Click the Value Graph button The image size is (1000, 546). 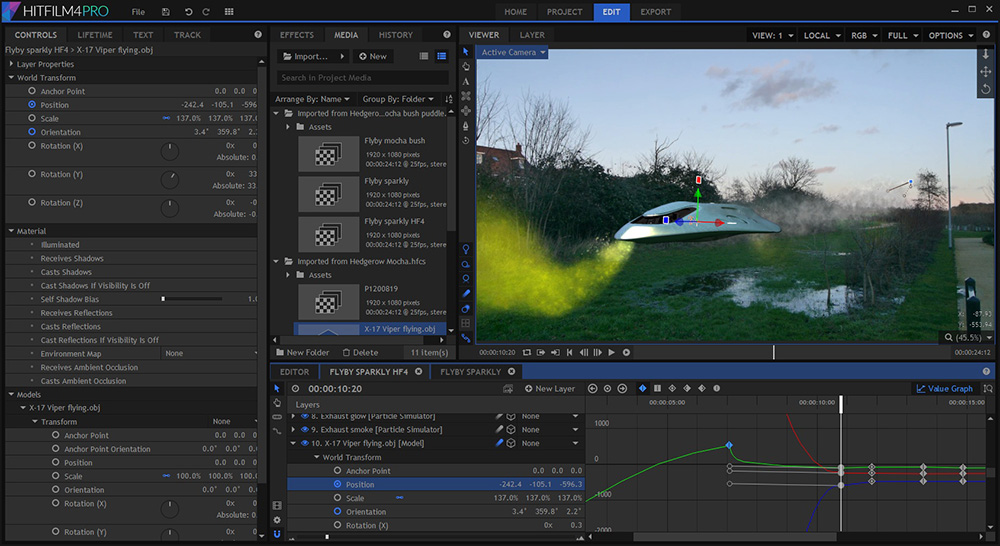[944, 388]
